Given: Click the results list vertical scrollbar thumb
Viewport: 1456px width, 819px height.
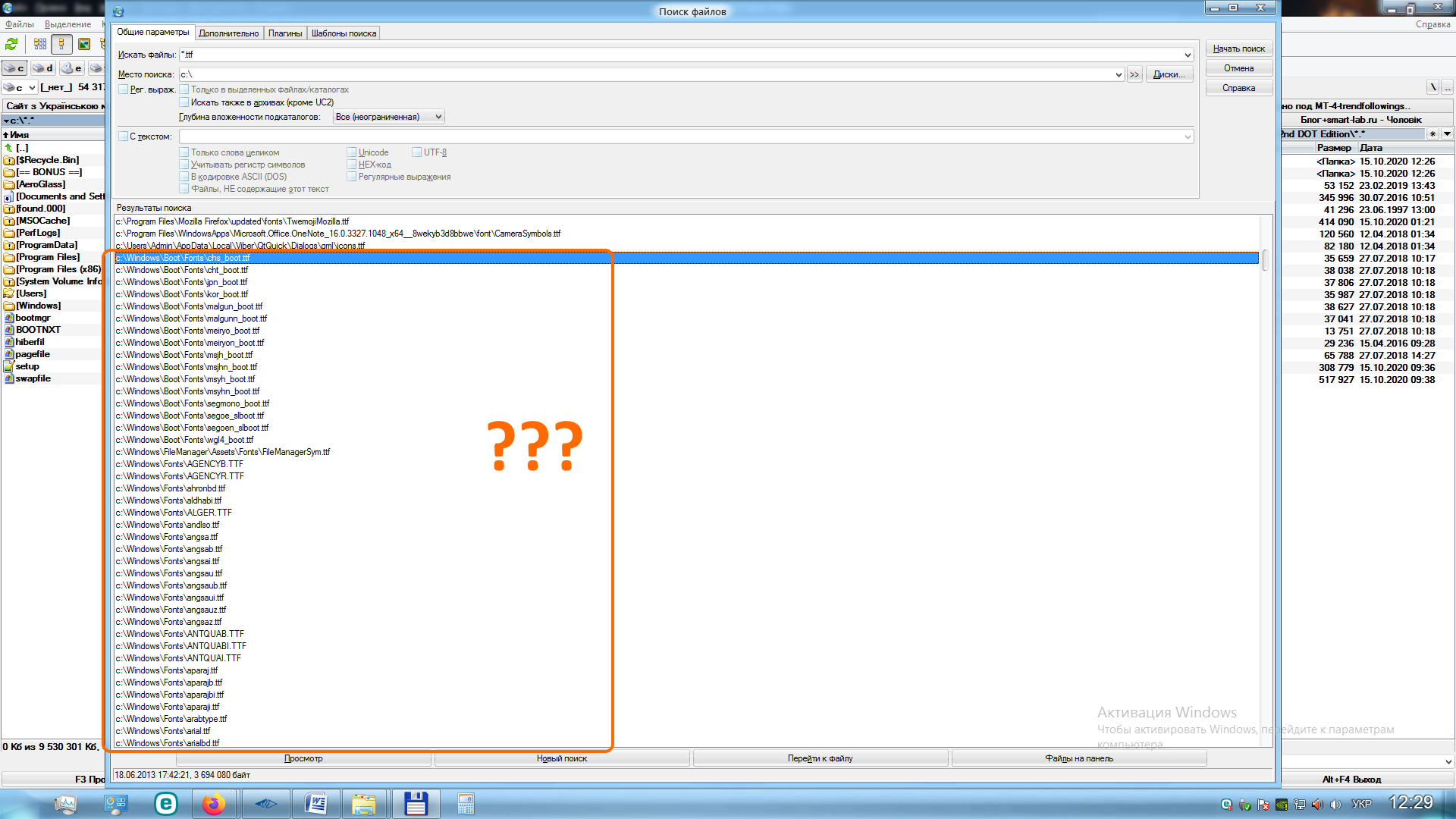Looking at the screenshot, I should [1265, 260].
